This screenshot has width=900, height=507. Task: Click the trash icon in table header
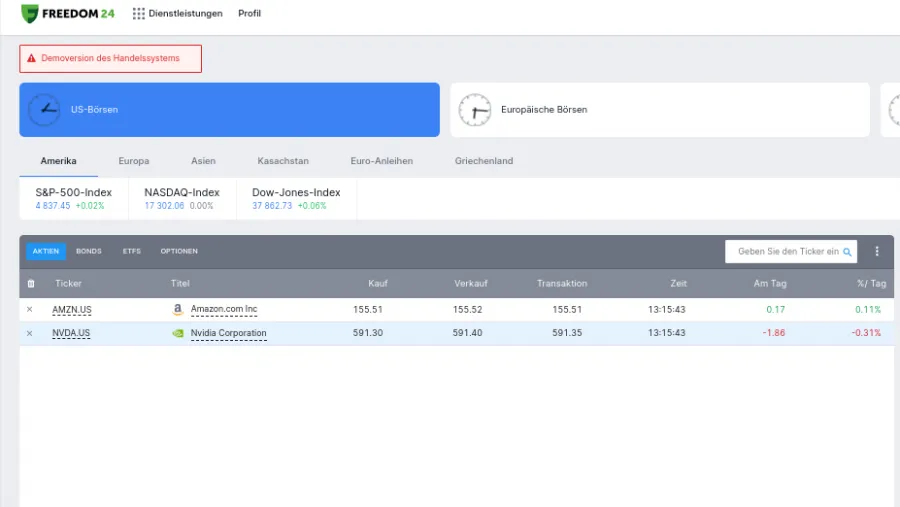tap(30, 284)
